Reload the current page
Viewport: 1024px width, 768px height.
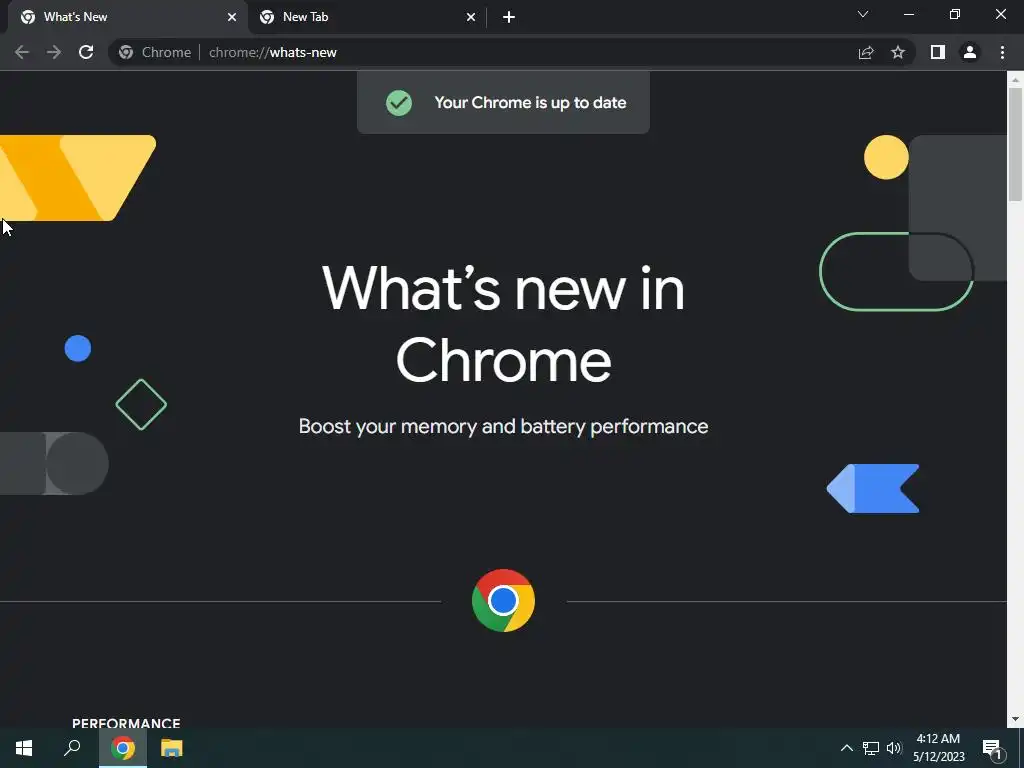[86, 52]
